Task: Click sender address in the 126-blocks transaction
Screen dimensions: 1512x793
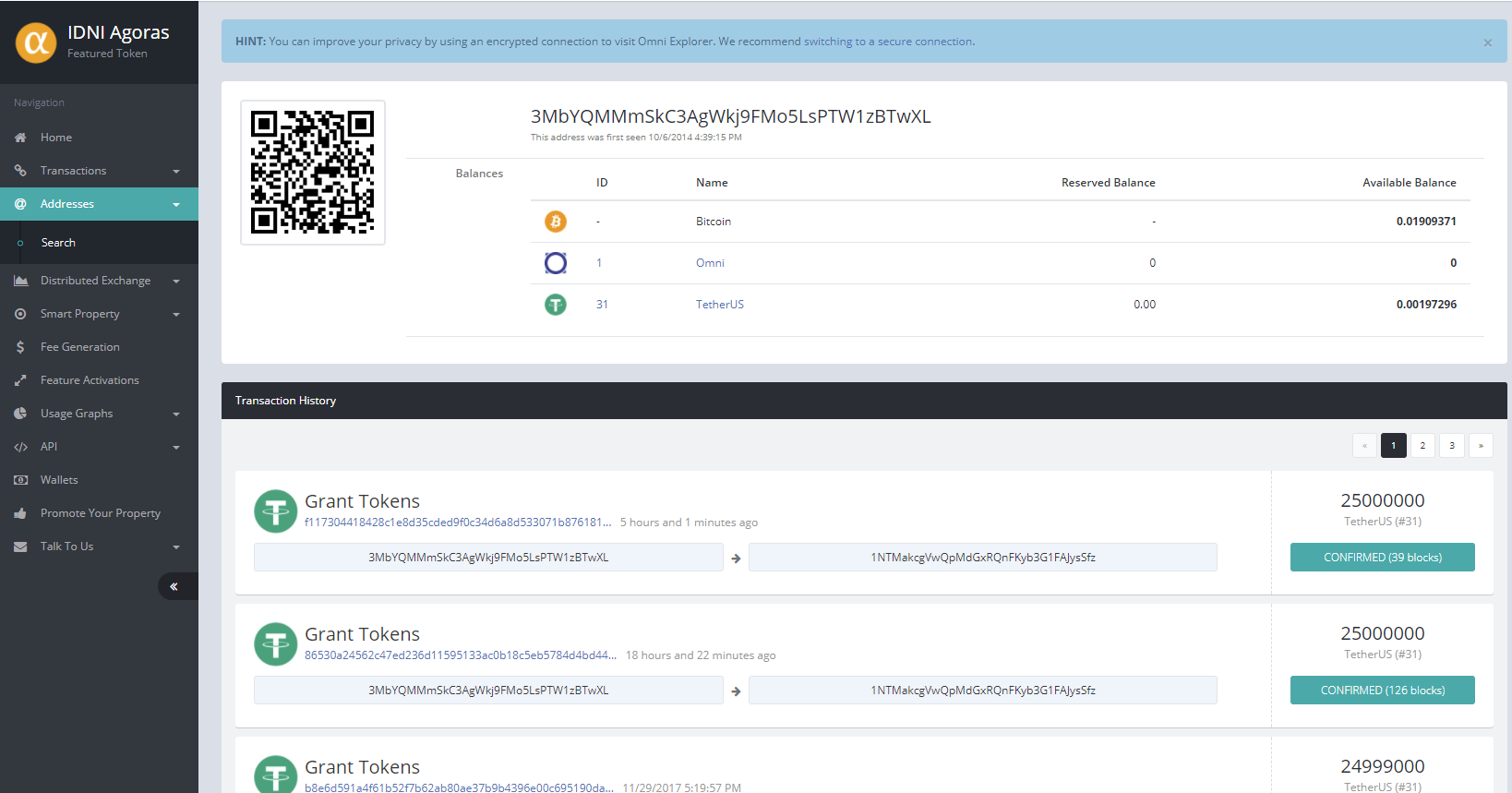Action: [488, 691]
